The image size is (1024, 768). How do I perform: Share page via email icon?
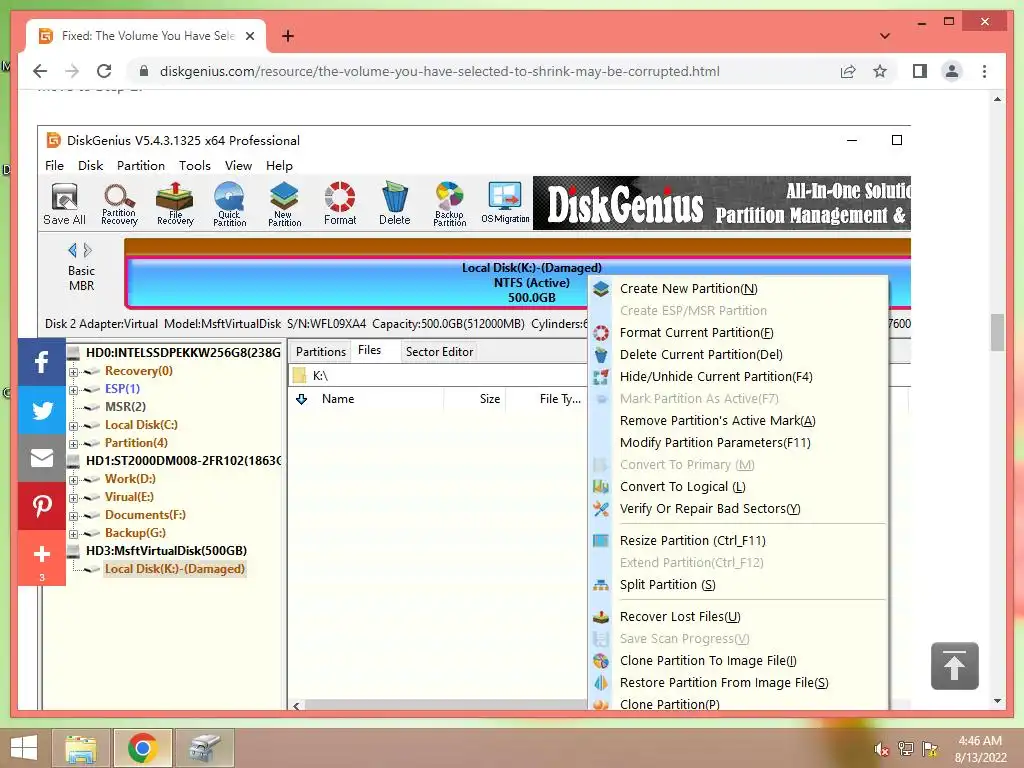tap(42, 458)
